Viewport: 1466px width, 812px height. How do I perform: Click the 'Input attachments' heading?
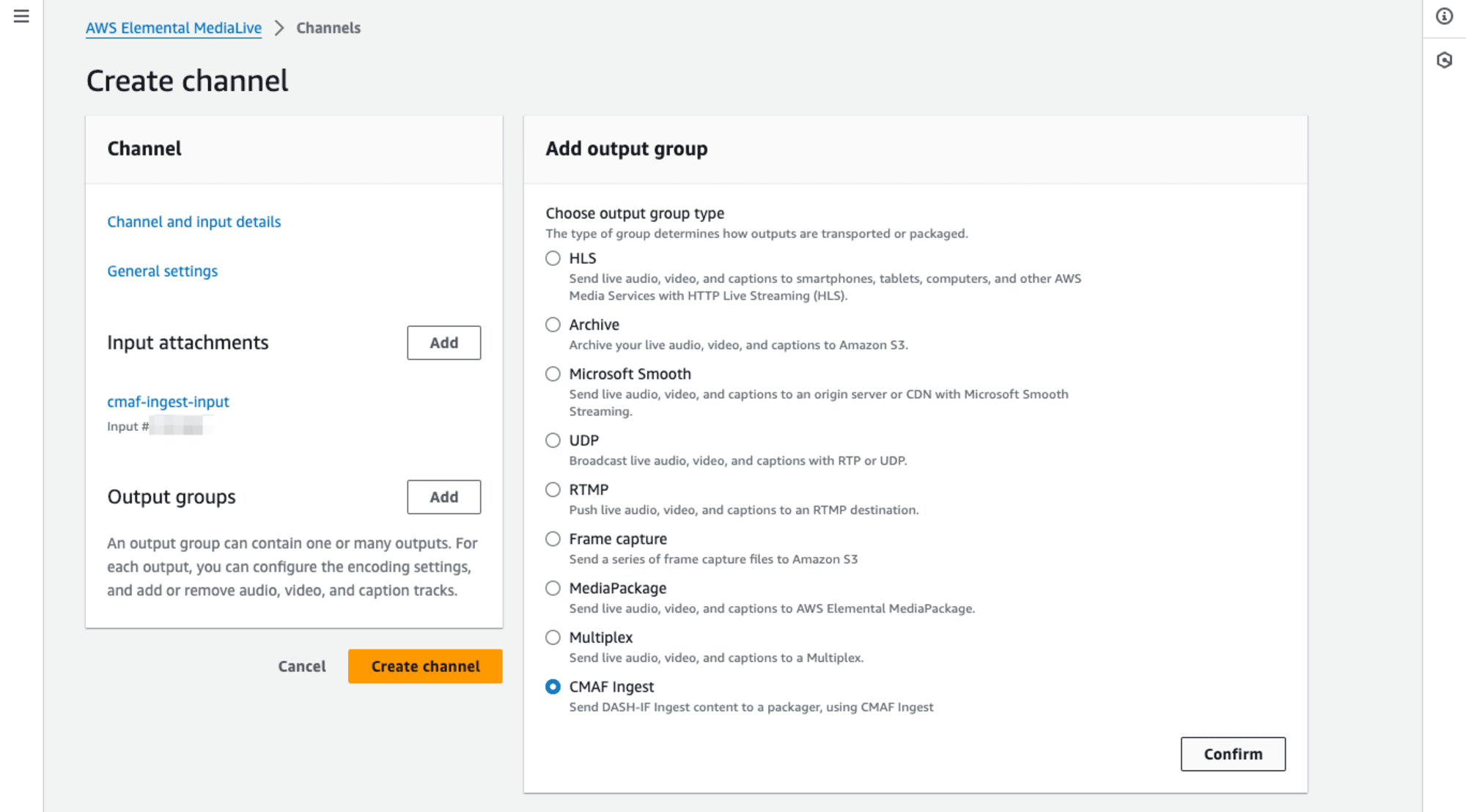click(188, 342)
